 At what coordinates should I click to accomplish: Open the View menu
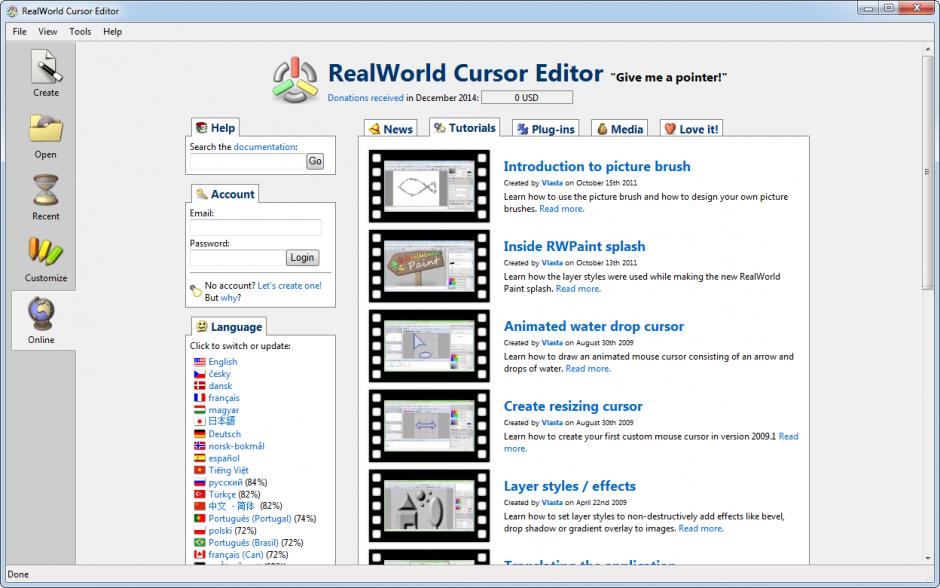click(48, 32)
